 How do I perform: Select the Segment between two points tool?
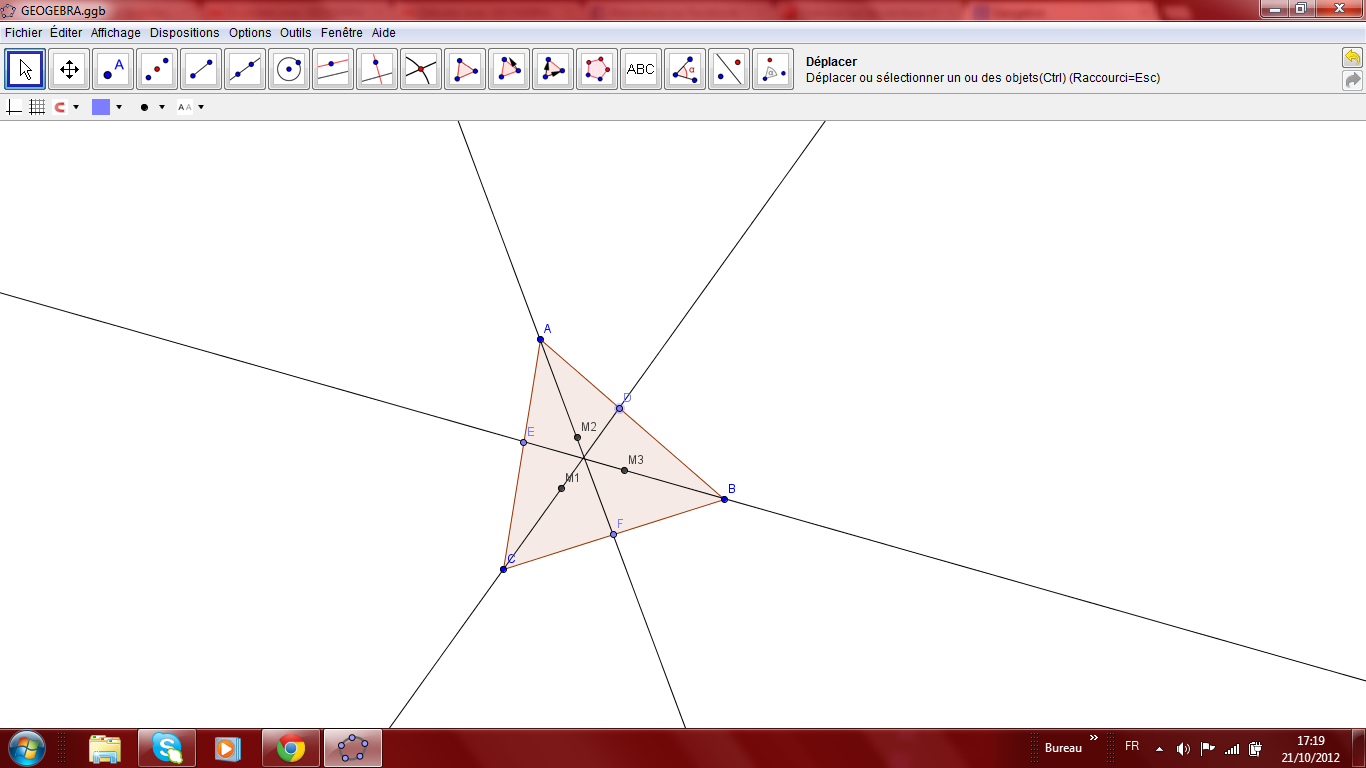pos(202,69)
